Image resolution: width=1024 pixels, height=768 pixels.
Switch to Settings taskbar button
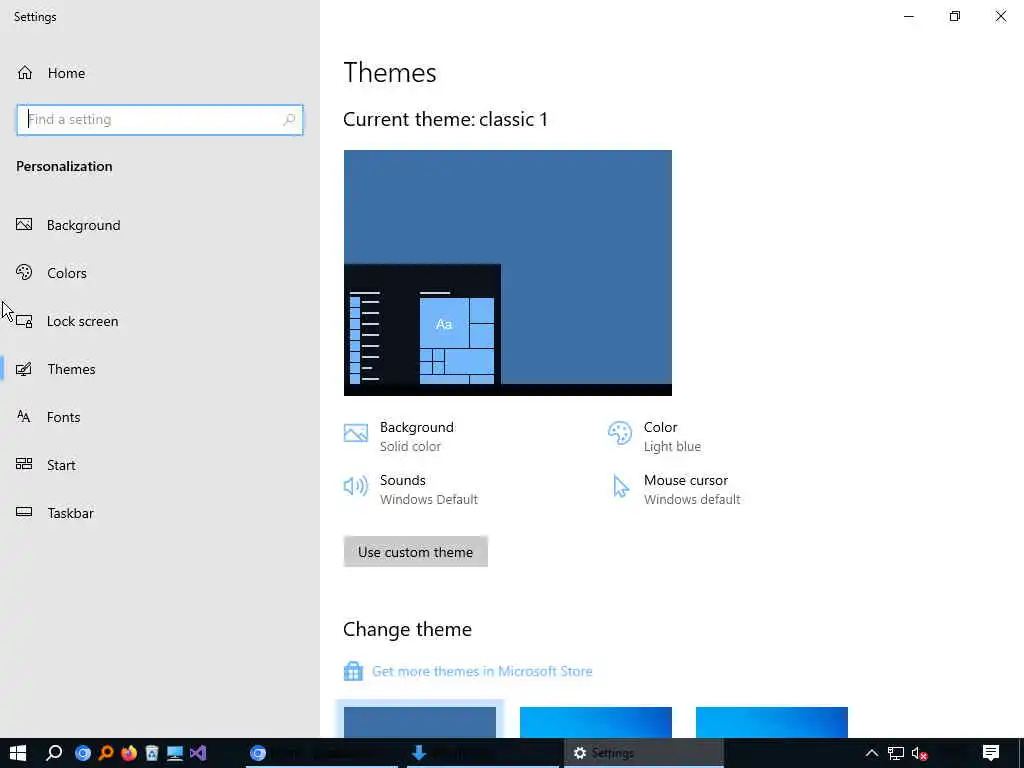point(644,753)
